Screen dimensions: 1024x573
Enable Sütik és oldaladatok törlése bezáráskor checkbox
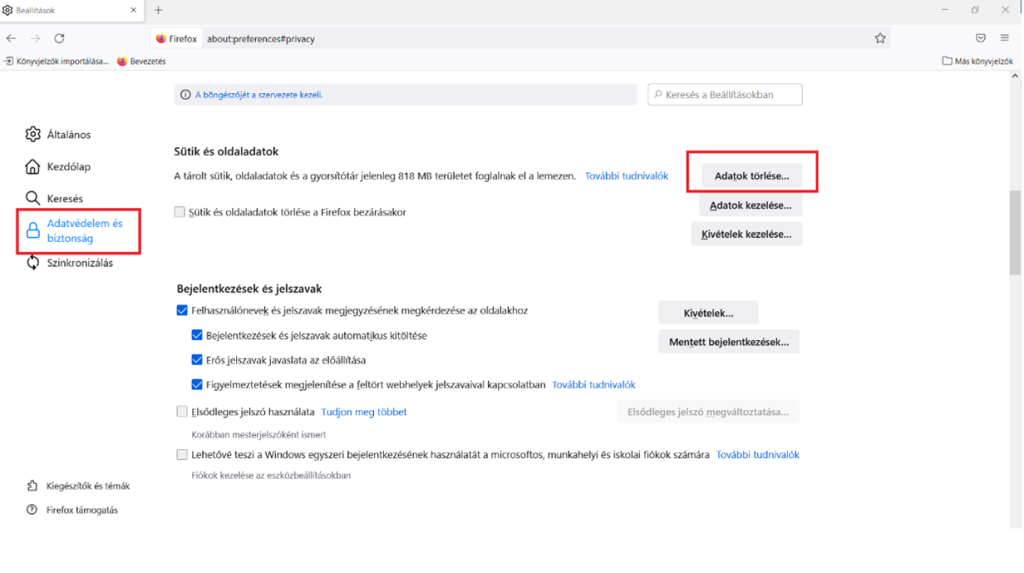pos(180,212)
